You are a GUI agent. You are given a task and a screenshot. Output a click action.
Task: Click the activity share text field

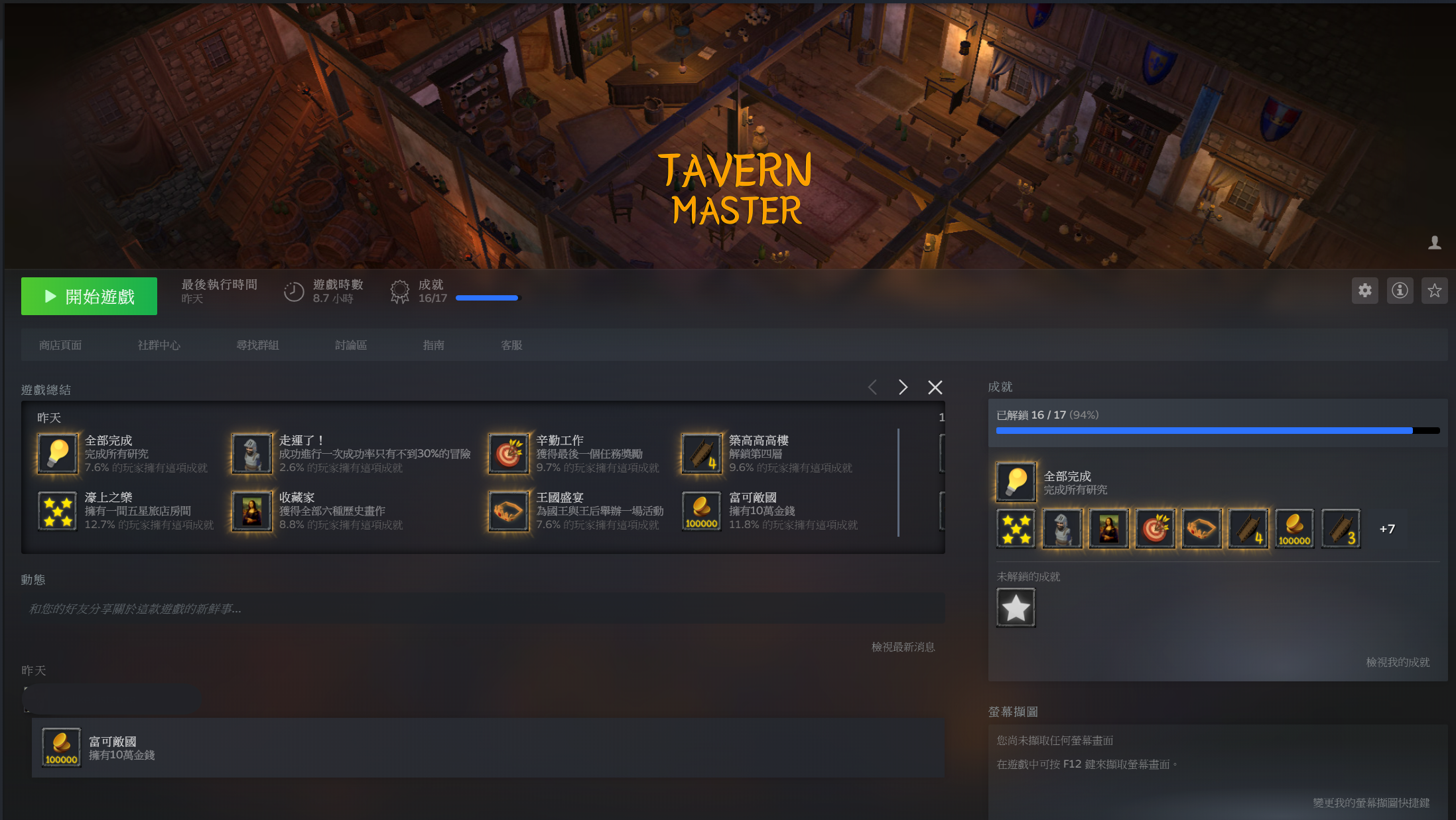[x=483, y=608]
